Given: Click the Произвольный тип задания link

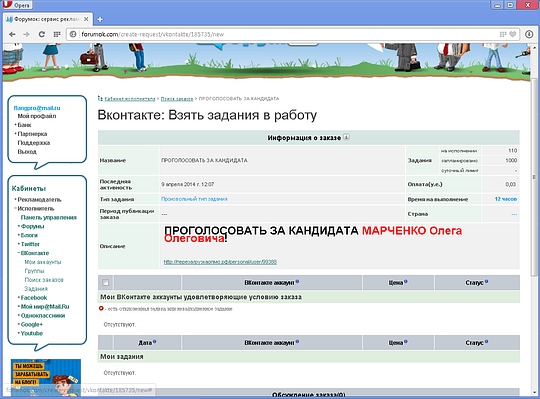Looking at the screenshot, I should click(194, 199).
